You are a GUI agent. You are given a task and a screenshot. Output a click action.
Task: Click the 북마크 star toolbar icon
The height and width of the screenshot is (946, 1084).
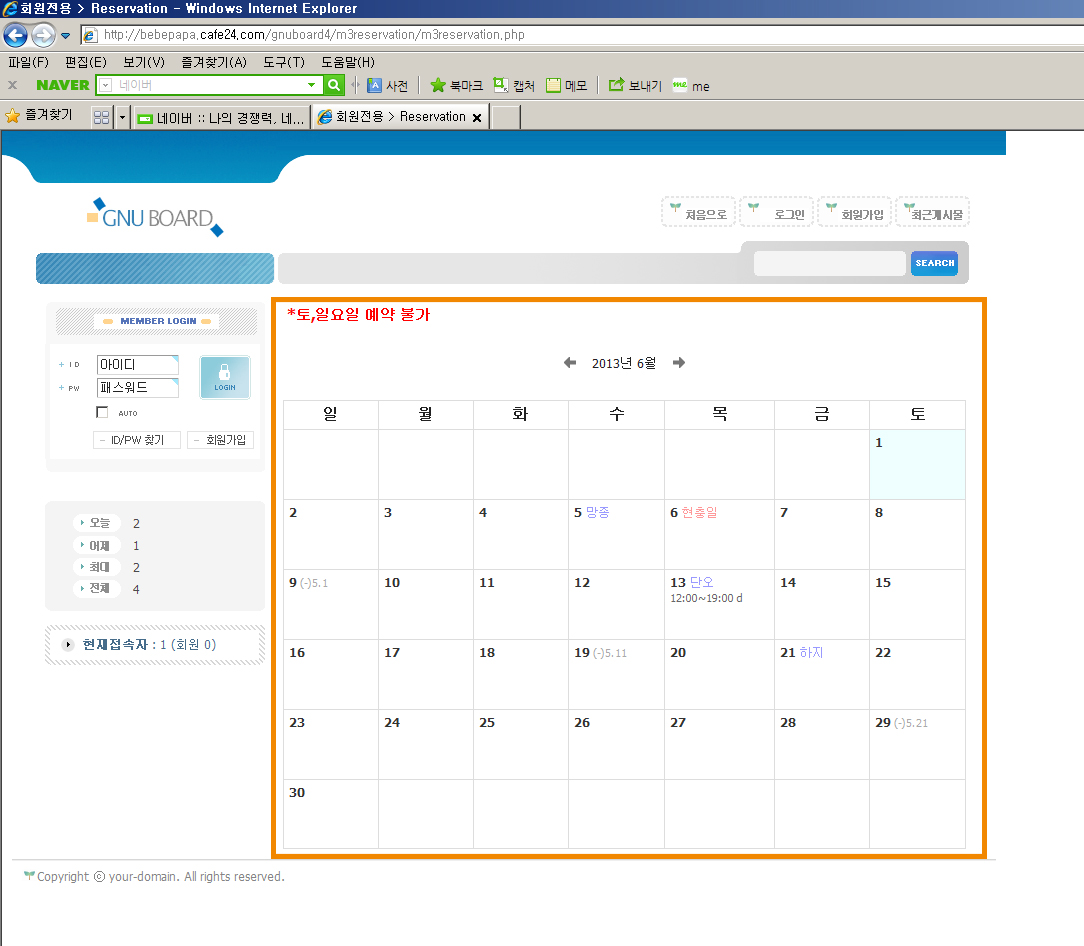pos(456,85)
